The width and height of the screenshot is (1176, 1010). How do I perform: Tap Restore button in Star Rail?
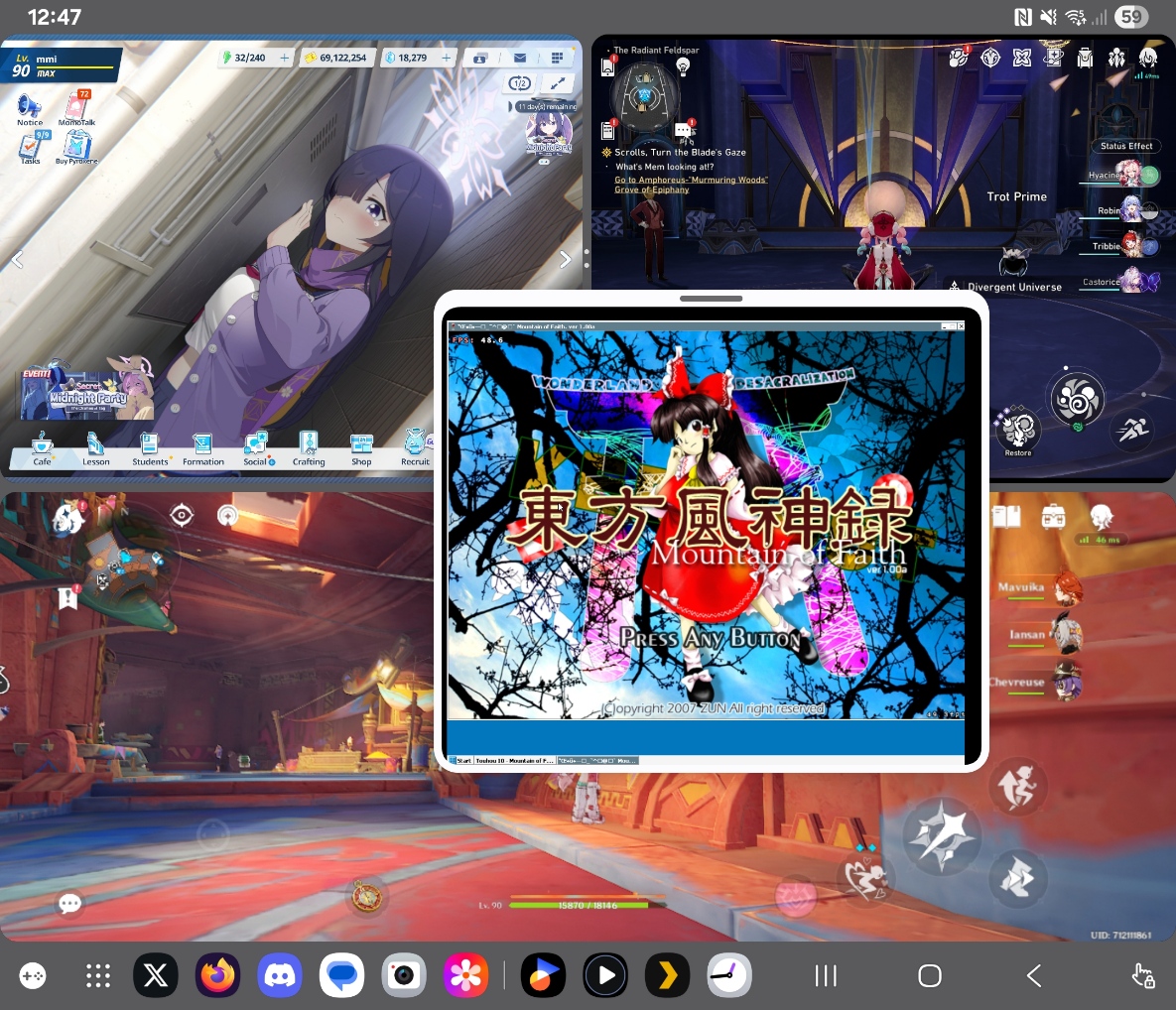tap(1018, 433)
